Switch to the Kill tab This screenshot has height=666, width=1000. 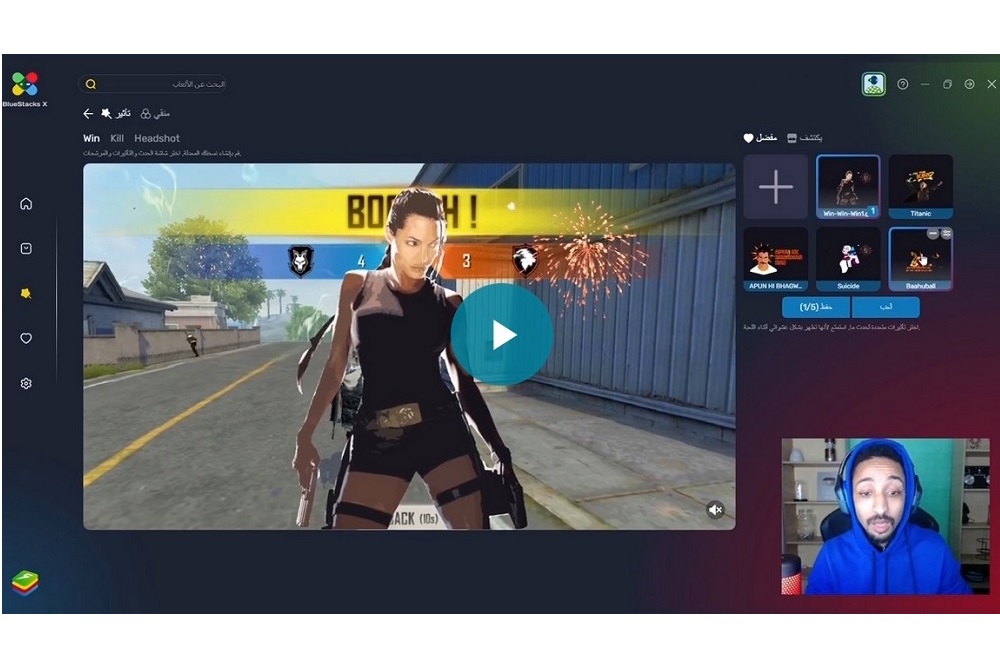pos(117,139)
